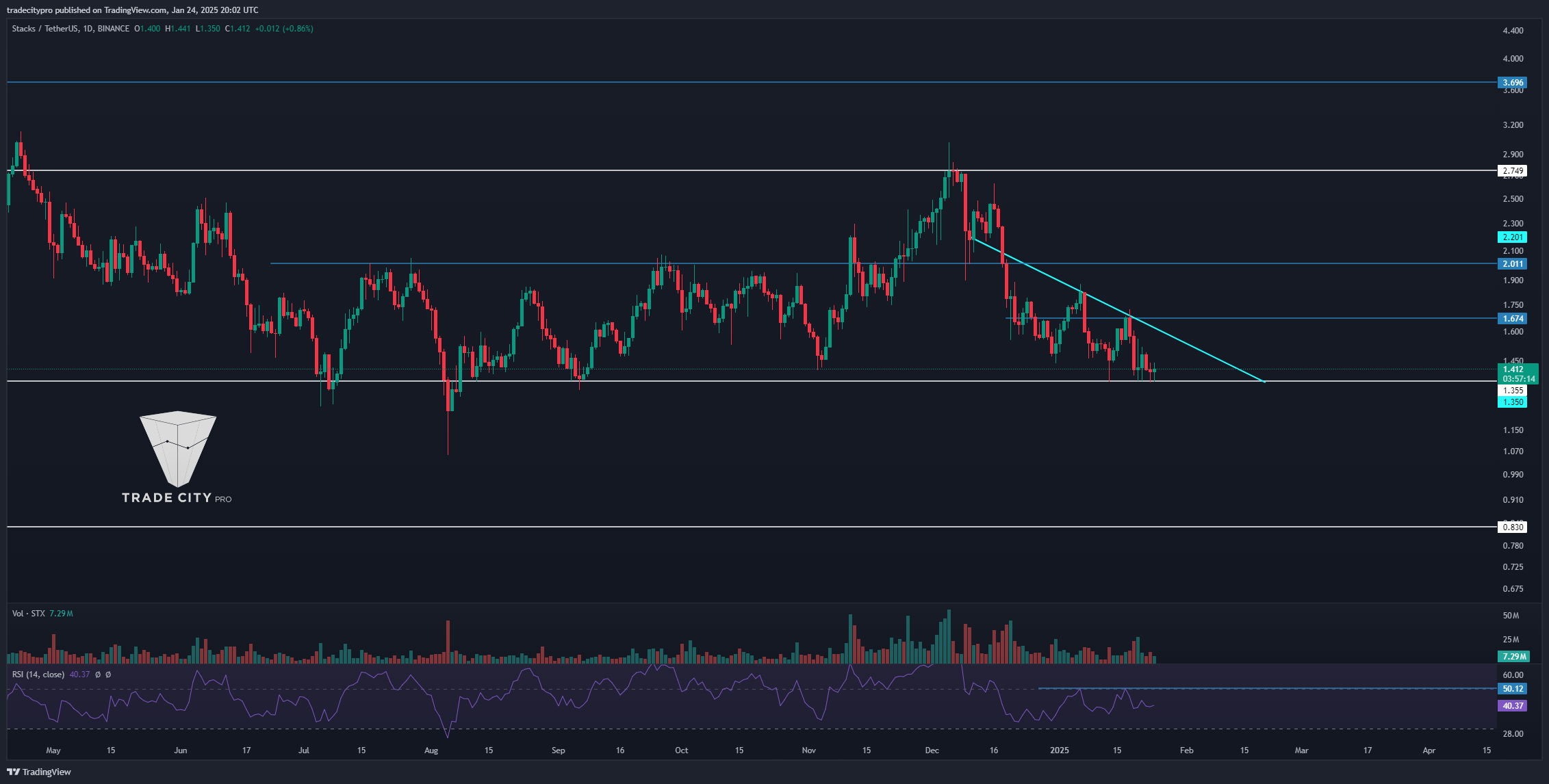Click the May label on the time axis
The width and height of the screenshot is (1549, 784).
click(x=53, y=750)
